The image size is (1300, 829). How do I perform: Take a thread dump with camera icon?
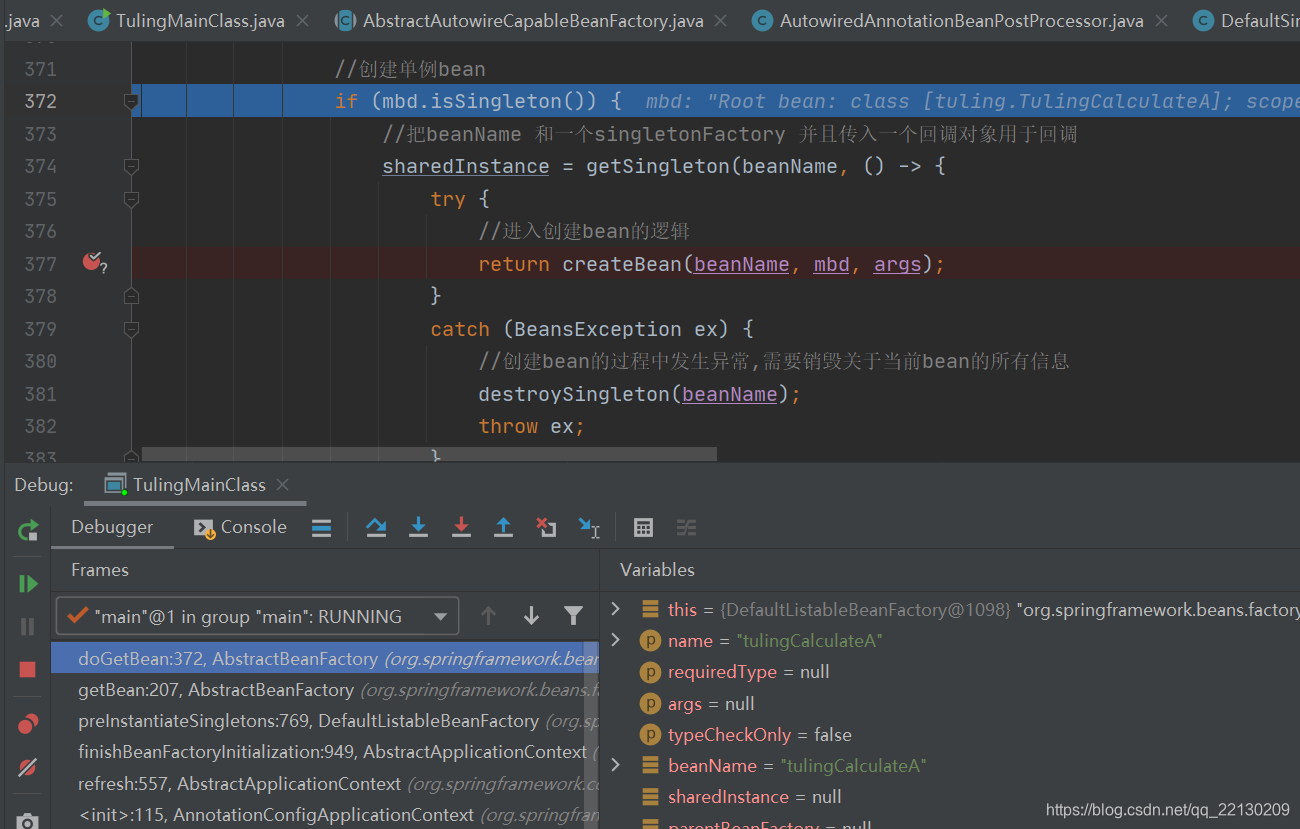(28, 821)
